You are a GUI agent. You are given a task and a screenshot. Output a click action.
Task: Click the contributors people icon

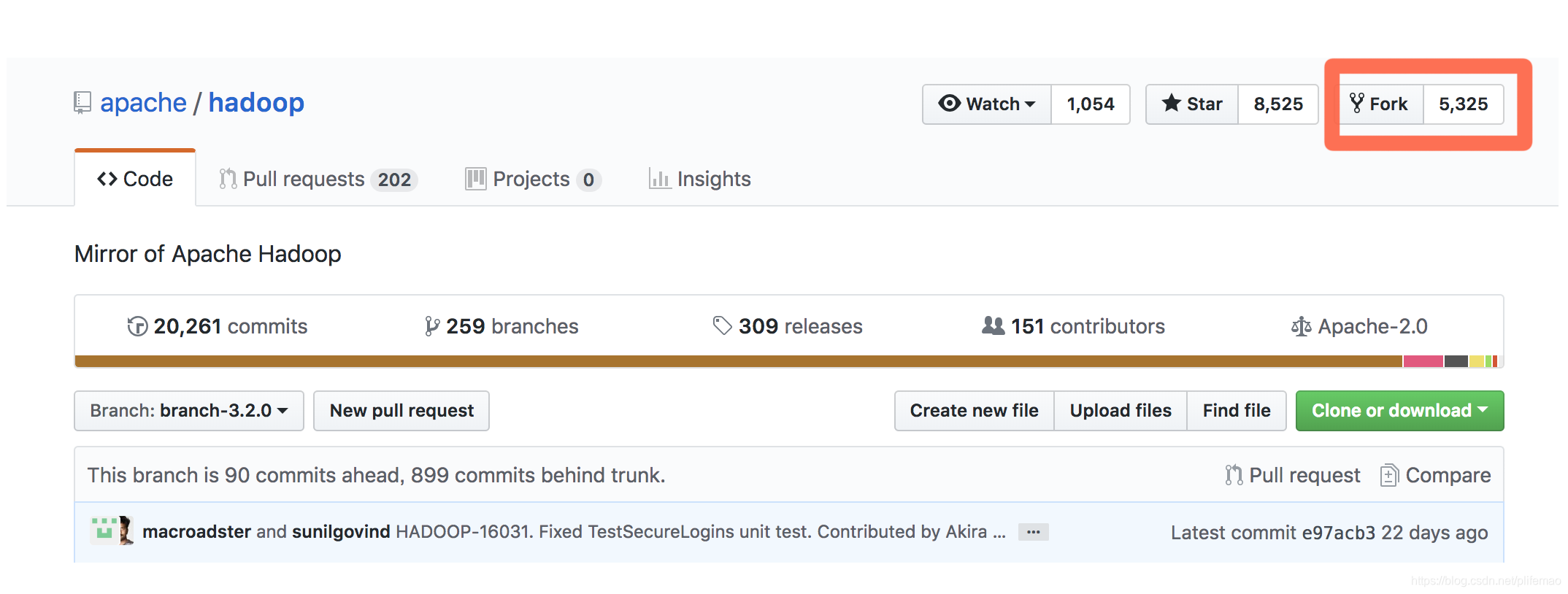(x=994, y=325)
